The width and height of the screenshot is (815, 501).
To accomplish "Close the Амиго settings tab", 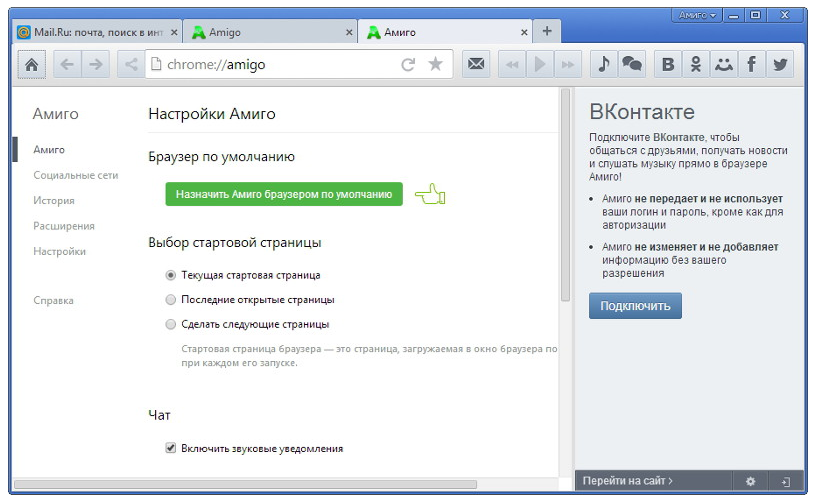I will (x=524, y=32).
